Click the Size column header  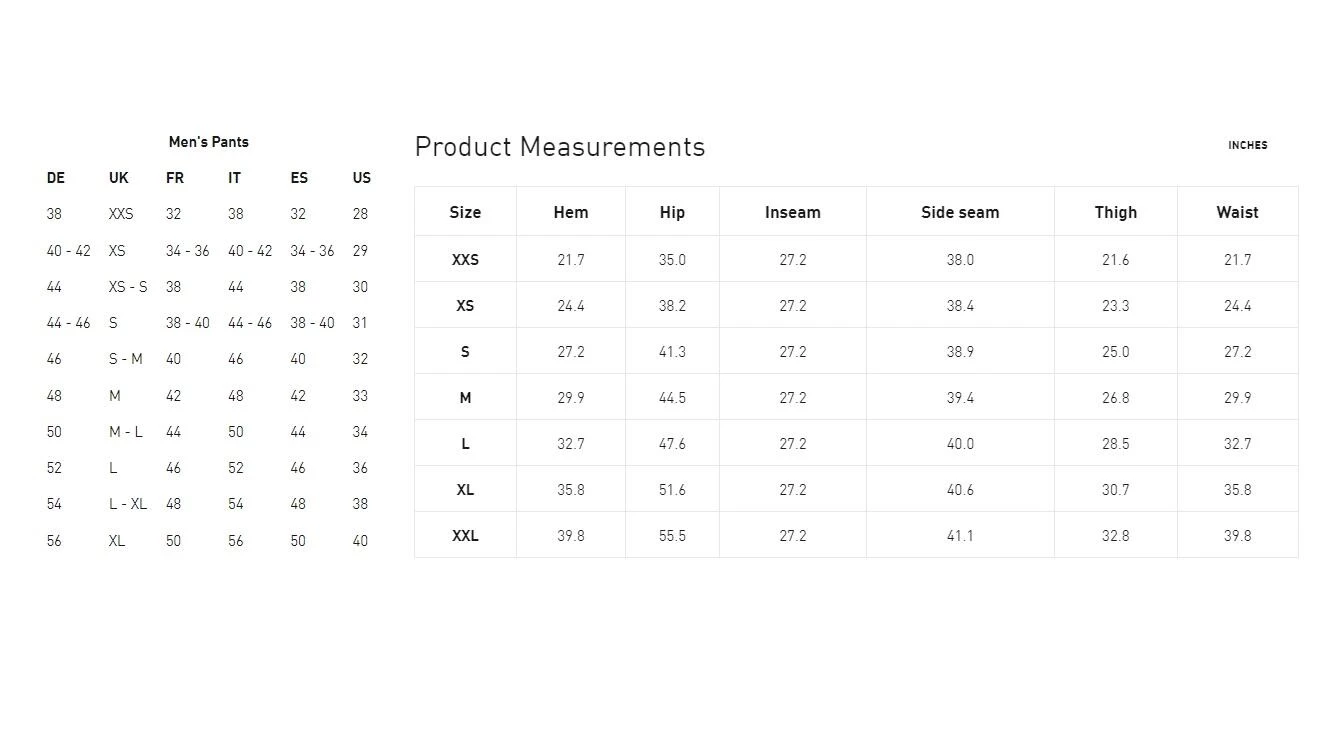(x=465, y=212)
